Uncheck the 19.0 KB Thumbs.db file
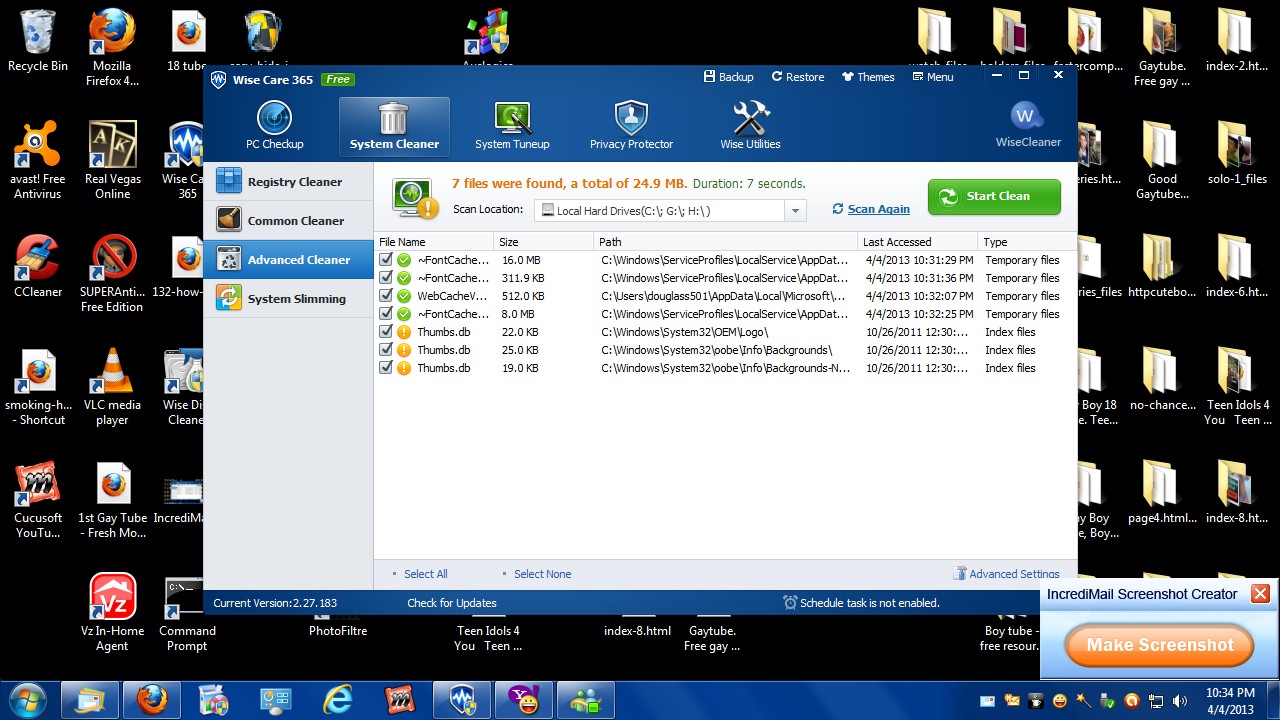The width and height of the screenshot is (1280, 720). point(386,368)
